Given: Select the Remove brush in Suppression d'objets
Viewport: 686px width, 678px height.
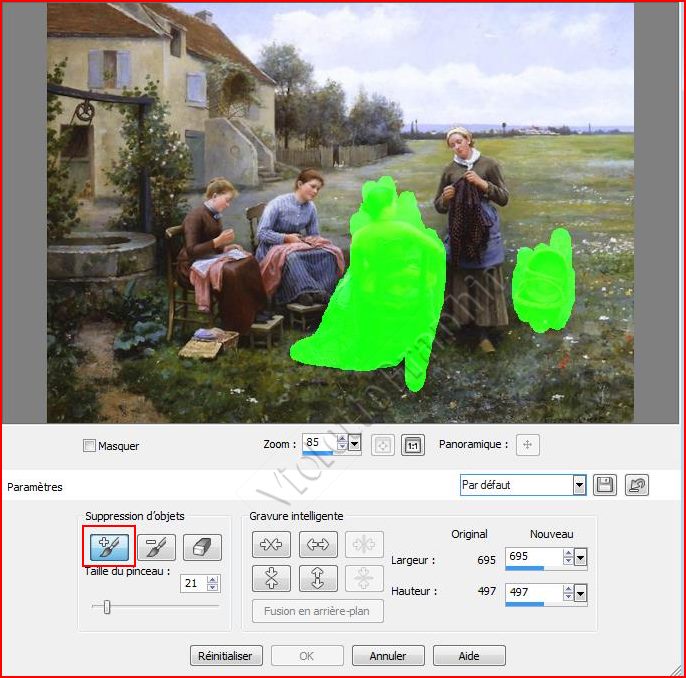Looking at the screenshot, I should point(109,546).
